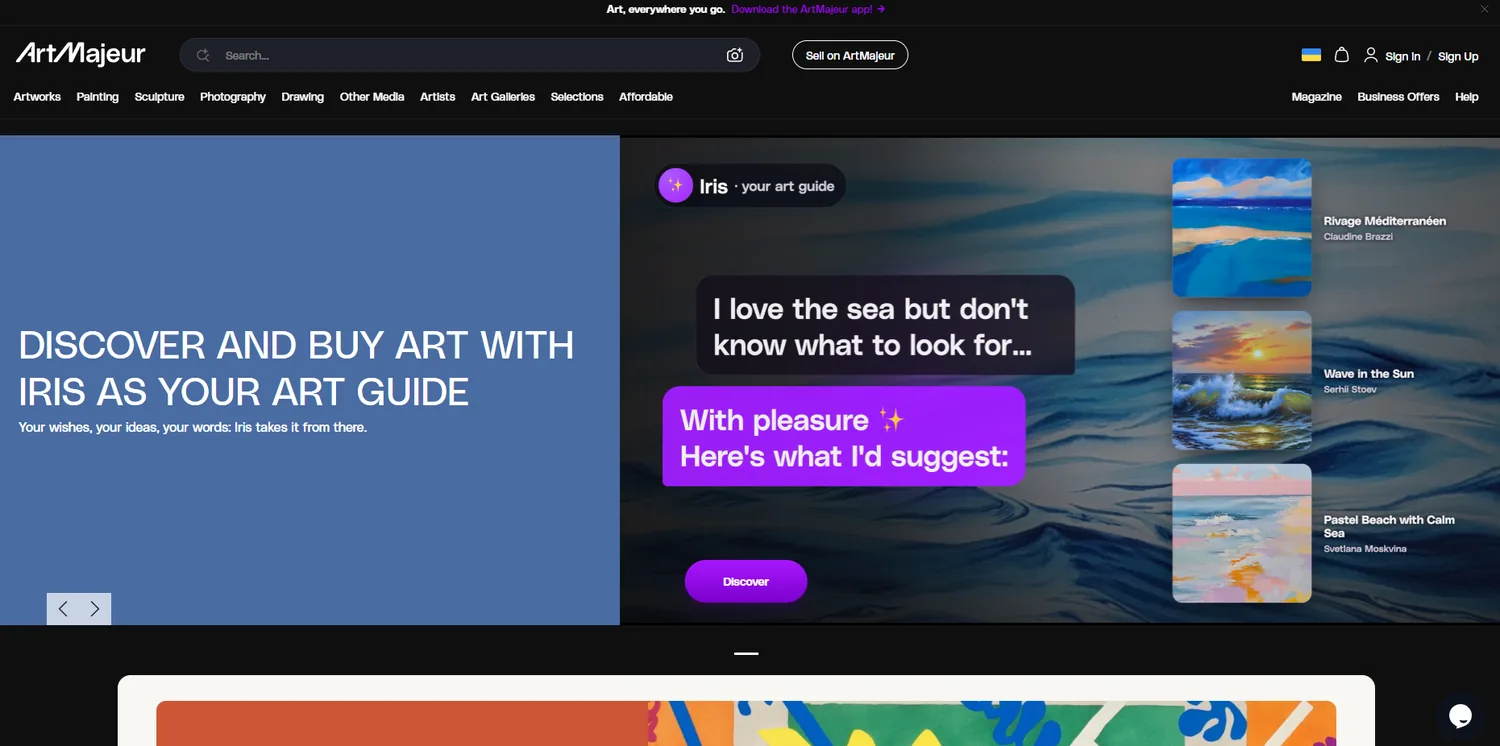Click the AI search sparkle icon
Screen dimensions: 1500x746
click(x=203, y=55)
